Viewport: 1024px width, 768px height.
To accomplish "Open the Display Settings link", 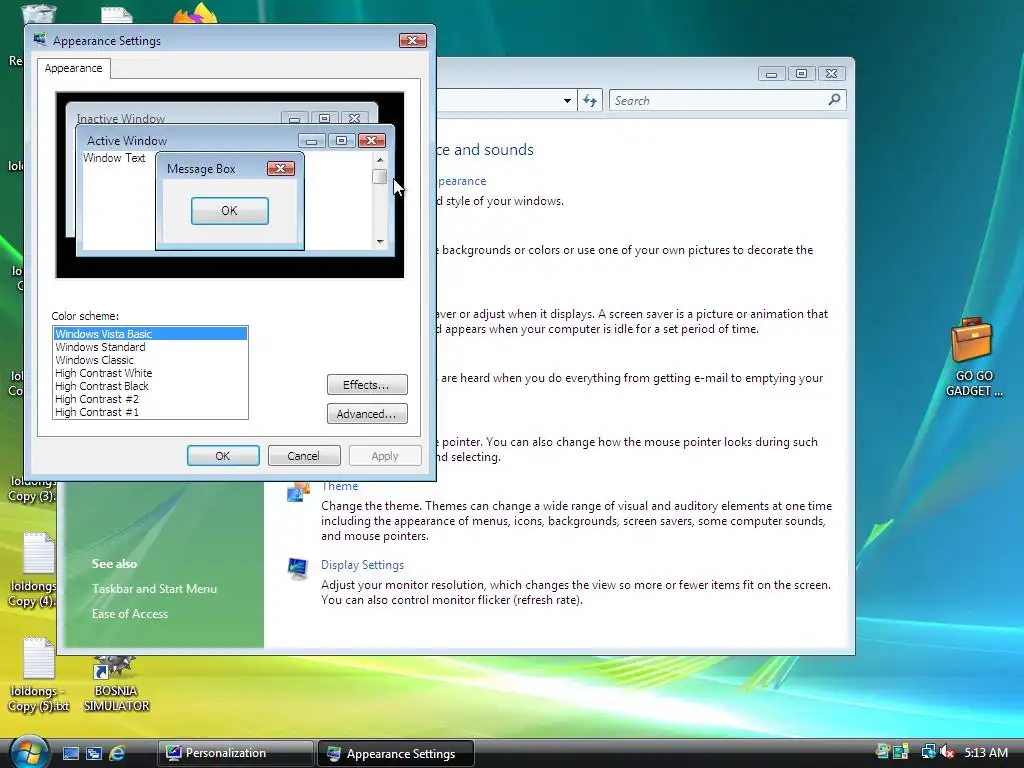I will pyautogui.click(x=362, y=565).
